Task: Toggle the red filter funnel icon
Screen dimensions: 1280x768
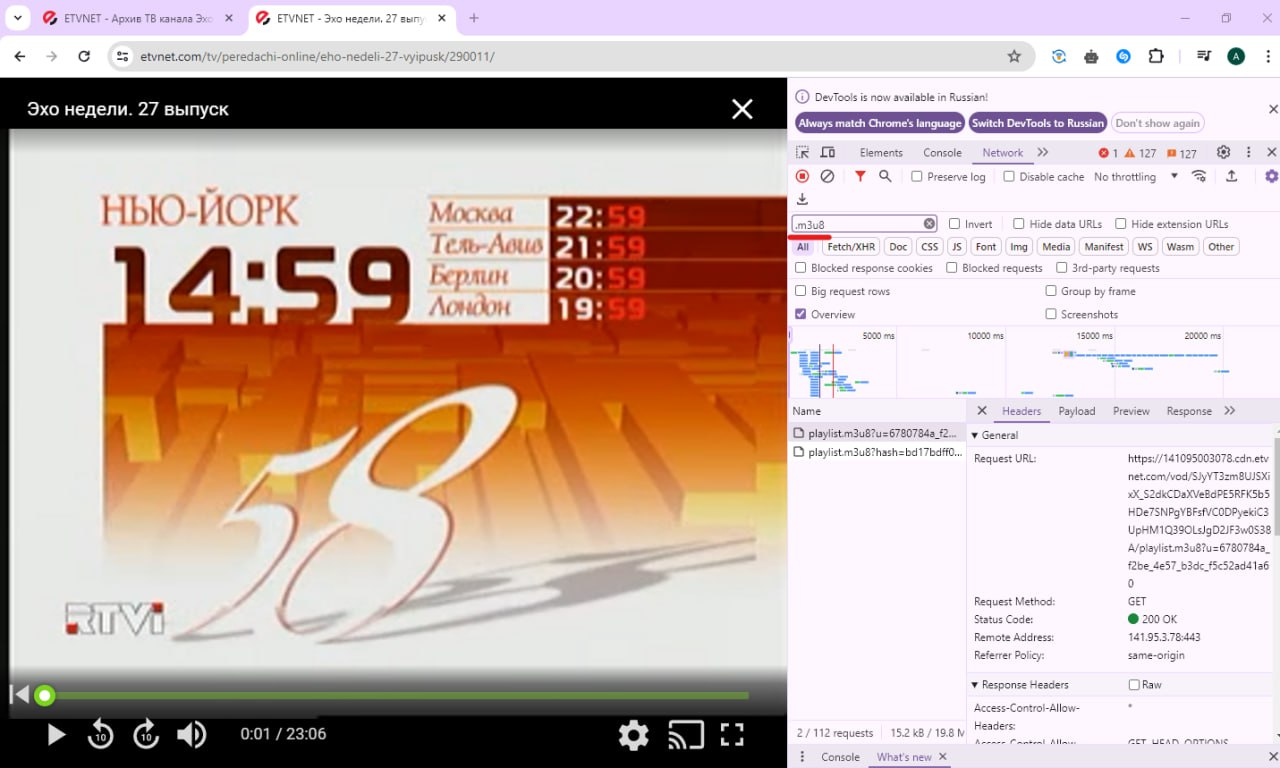Action: [860, 176]
